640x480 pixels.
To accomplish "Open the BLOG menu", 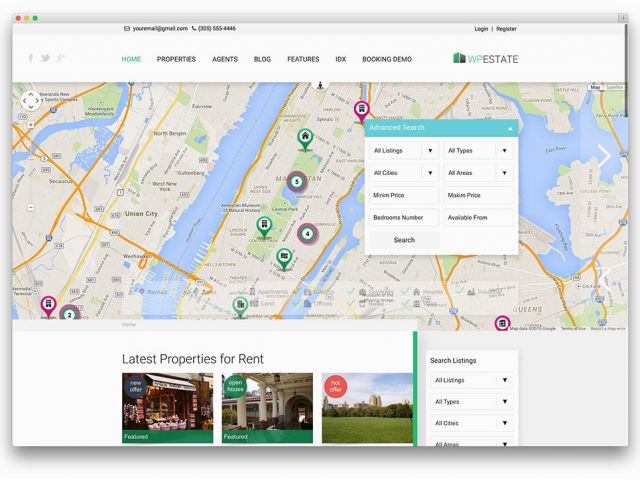I will click(262, 59).
